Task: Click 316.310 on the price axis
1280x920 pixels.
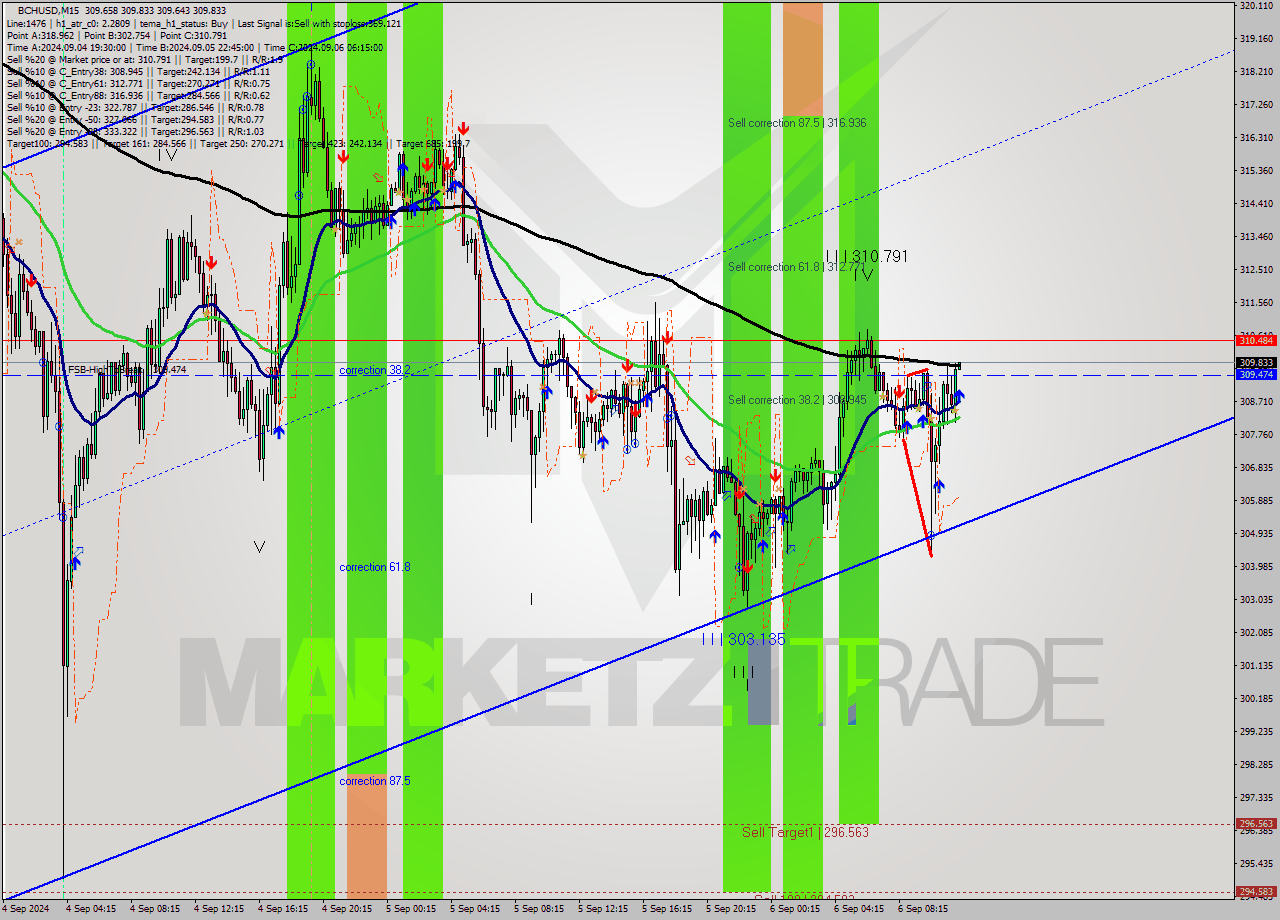Action: [1256, 138]
